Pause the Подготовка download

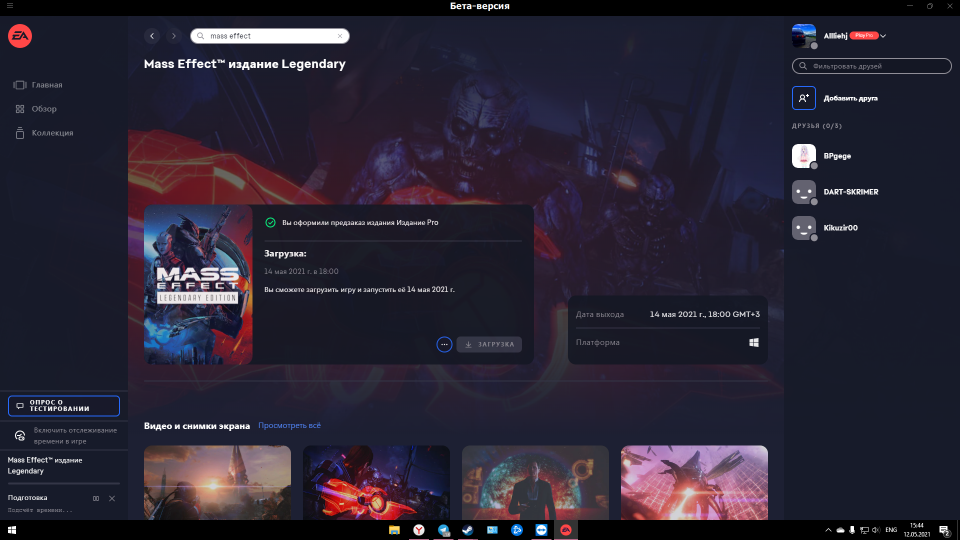coord(96,498)
